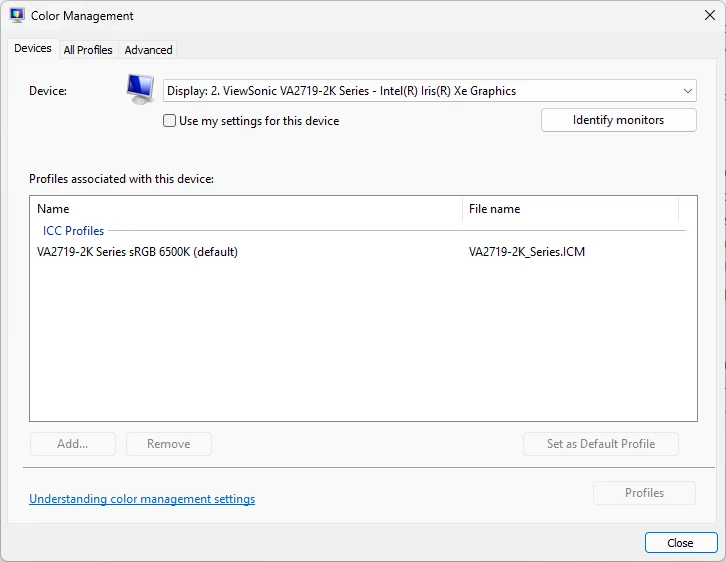Enable Use my settings for this device
Viewport: 726px width, 562px height.
point(169,121)
